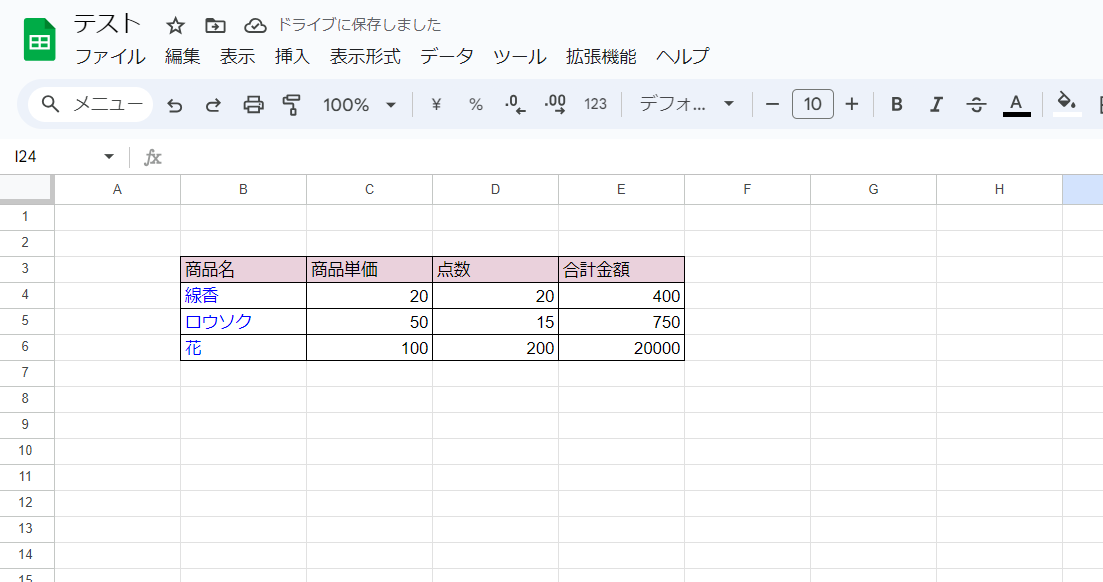Open the 拡張機能 menu

[x=601, y=56]
